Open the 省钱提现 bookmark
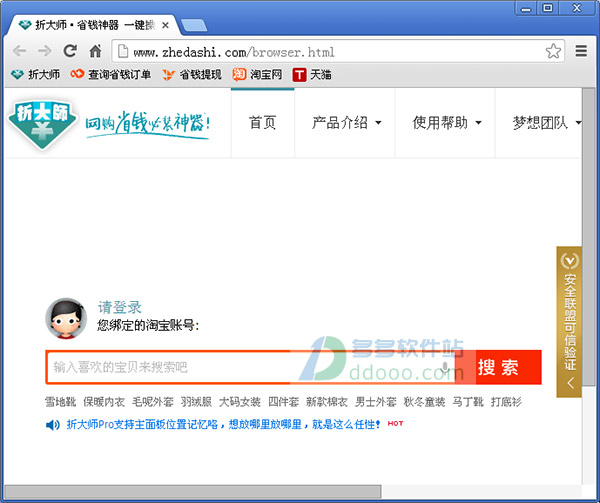The height and width of the screenshot is (503, 600). (x=192, y=74)
